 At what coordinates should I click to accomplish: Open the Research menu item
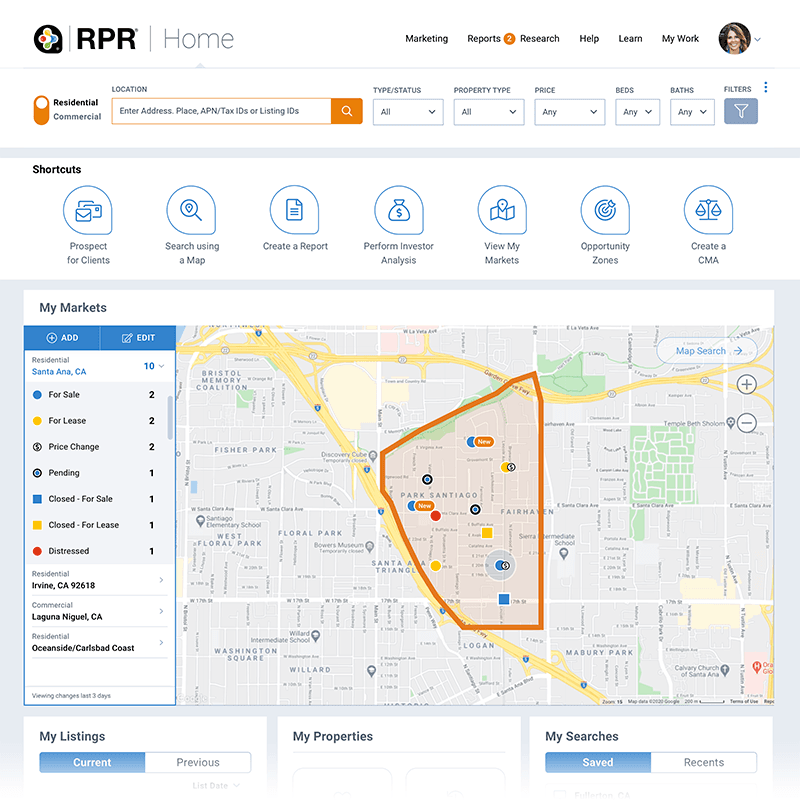pos(539,39)
